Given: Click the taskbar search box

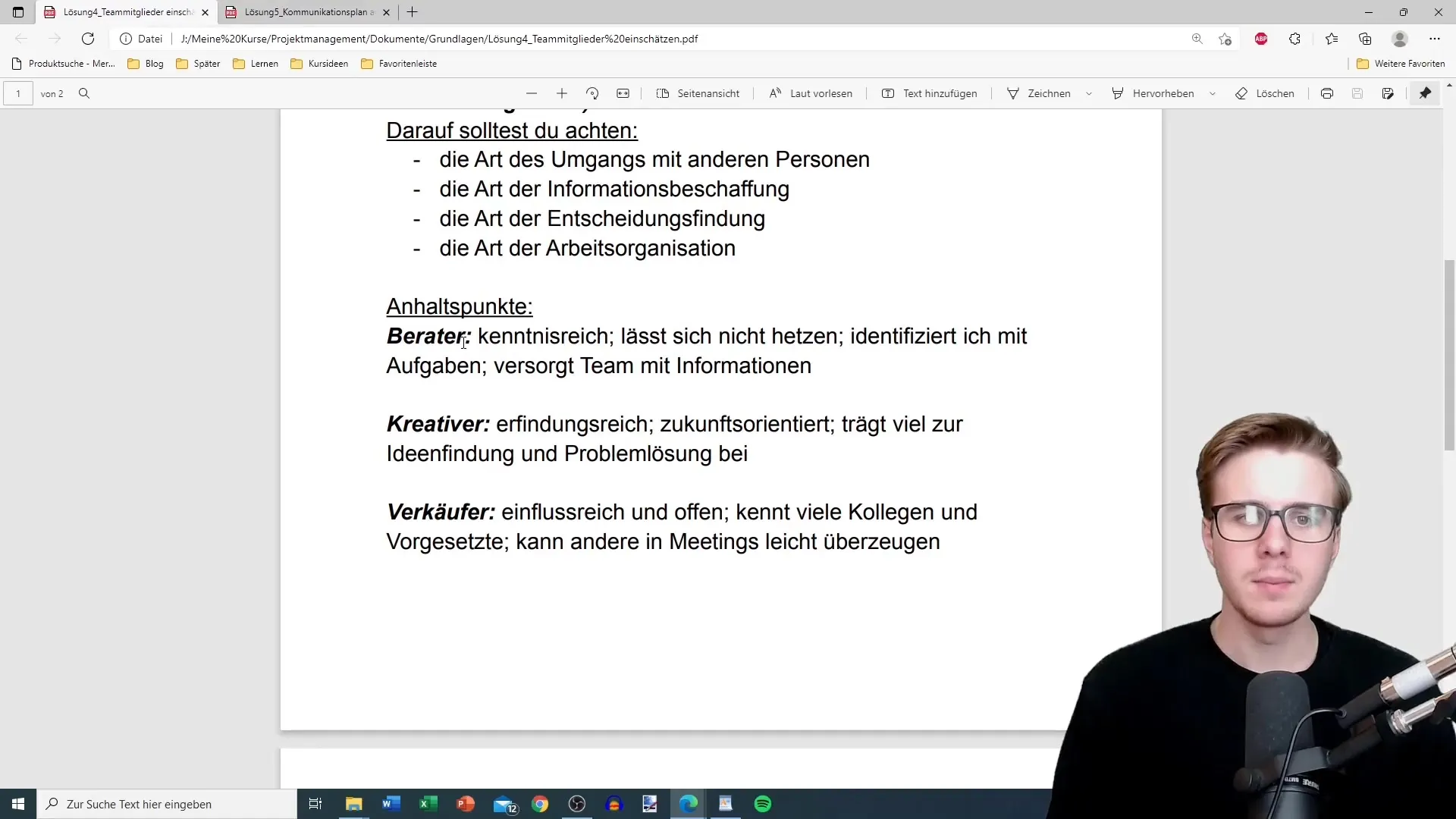Looking at the screenshot, I should click(x=167, y=804).
